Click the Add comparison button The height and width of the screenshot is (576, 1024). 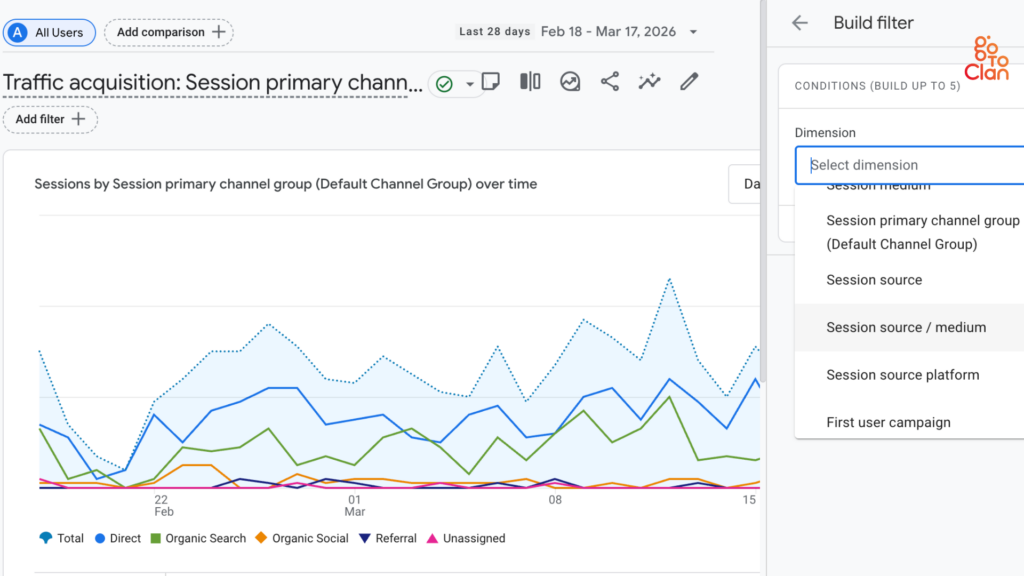pyautogui.click(x=168, y=32)
